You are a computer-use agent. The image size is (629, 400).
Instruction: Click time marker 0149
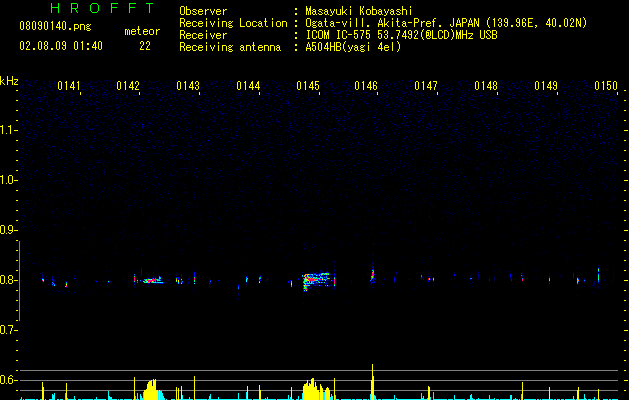[x=546, y=86]
